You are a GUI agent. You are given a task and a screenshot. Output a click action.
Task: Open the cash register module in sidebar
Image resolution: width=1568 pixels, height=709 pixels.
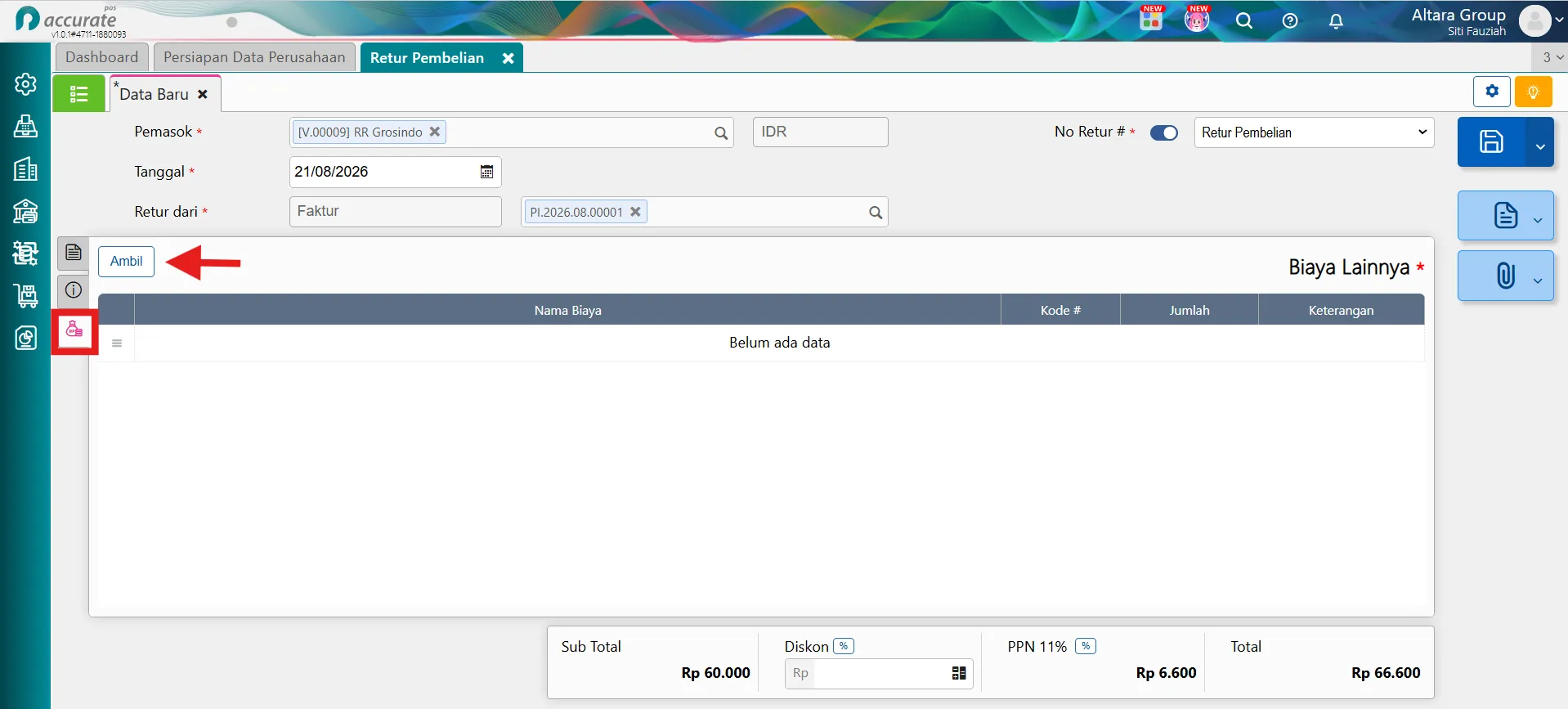click(25, 127)
